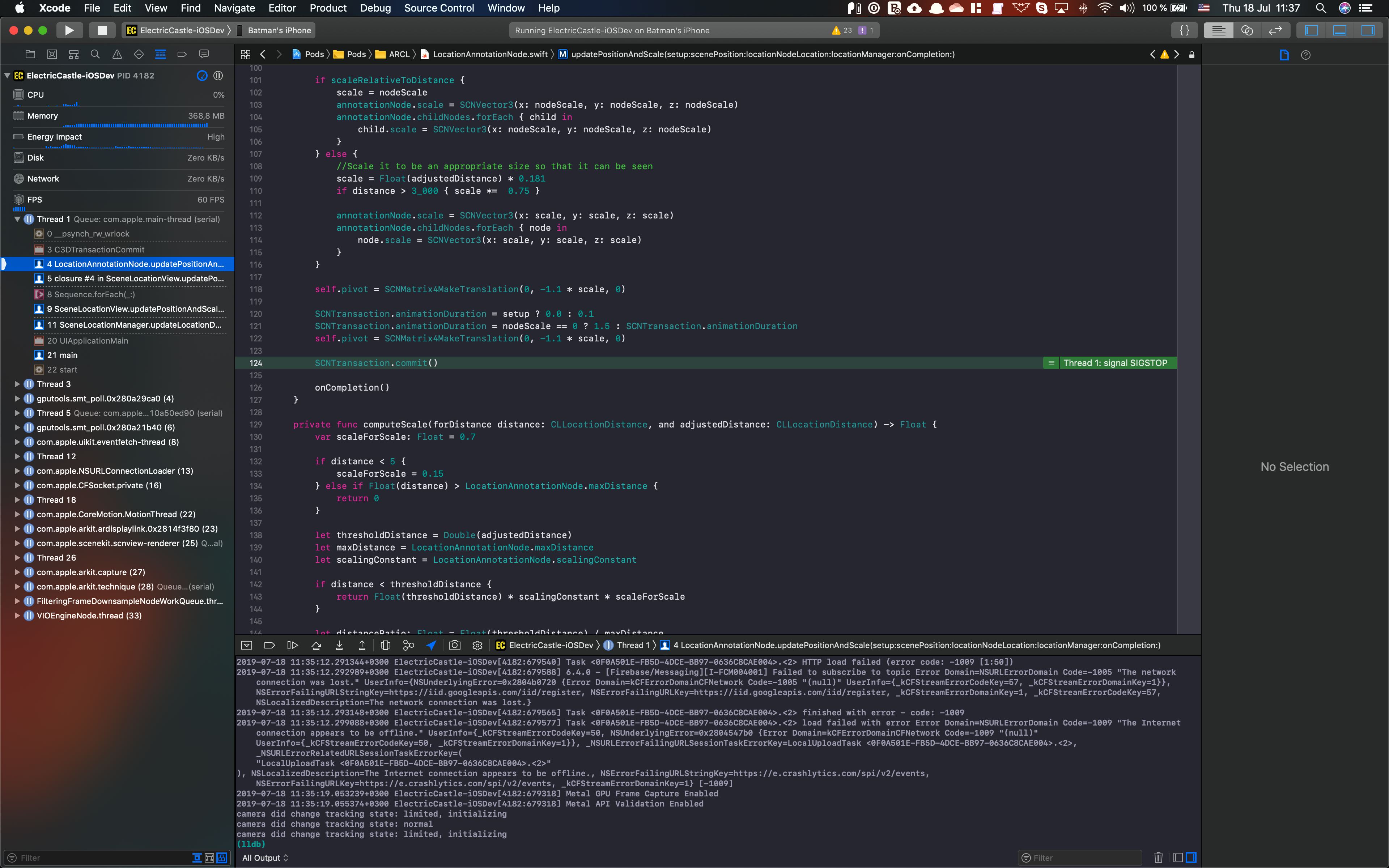Toggle the Debug area visibility button

1340,30
